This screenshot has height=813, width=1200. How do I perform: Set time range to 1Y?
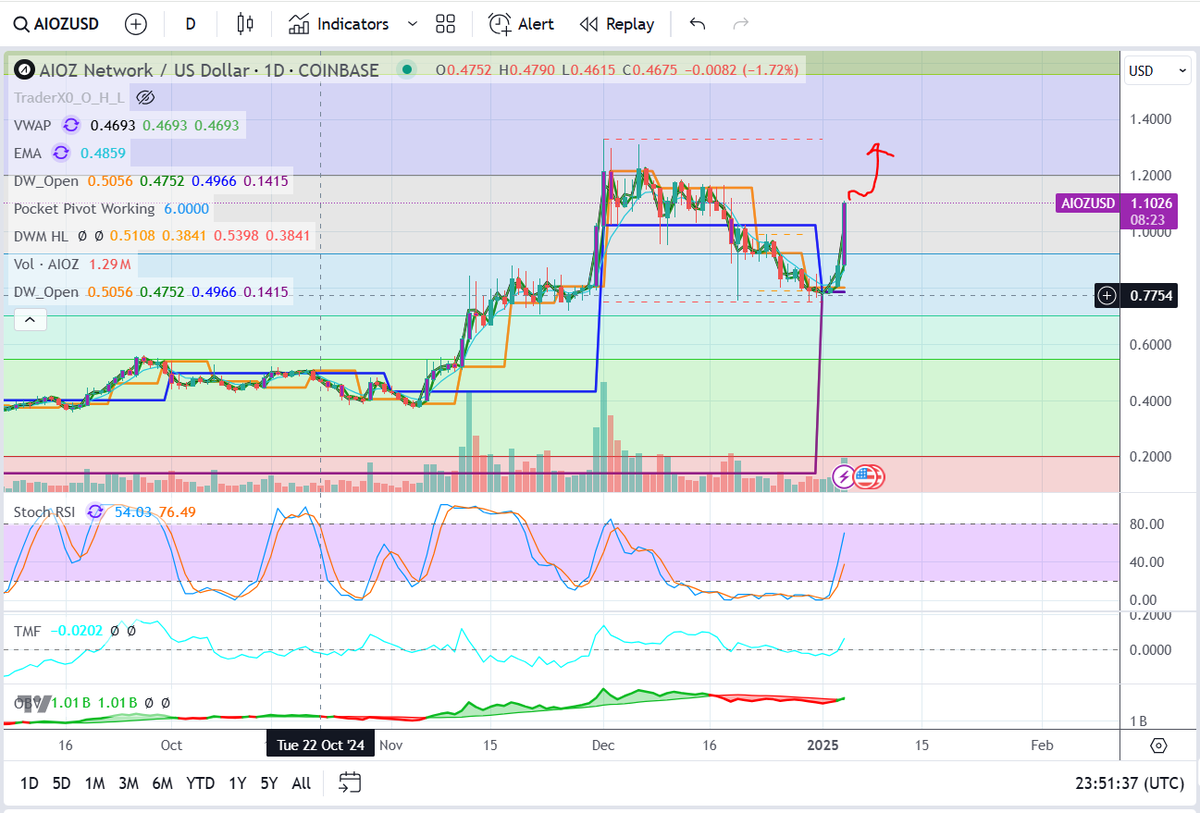(x=237, y=783)
